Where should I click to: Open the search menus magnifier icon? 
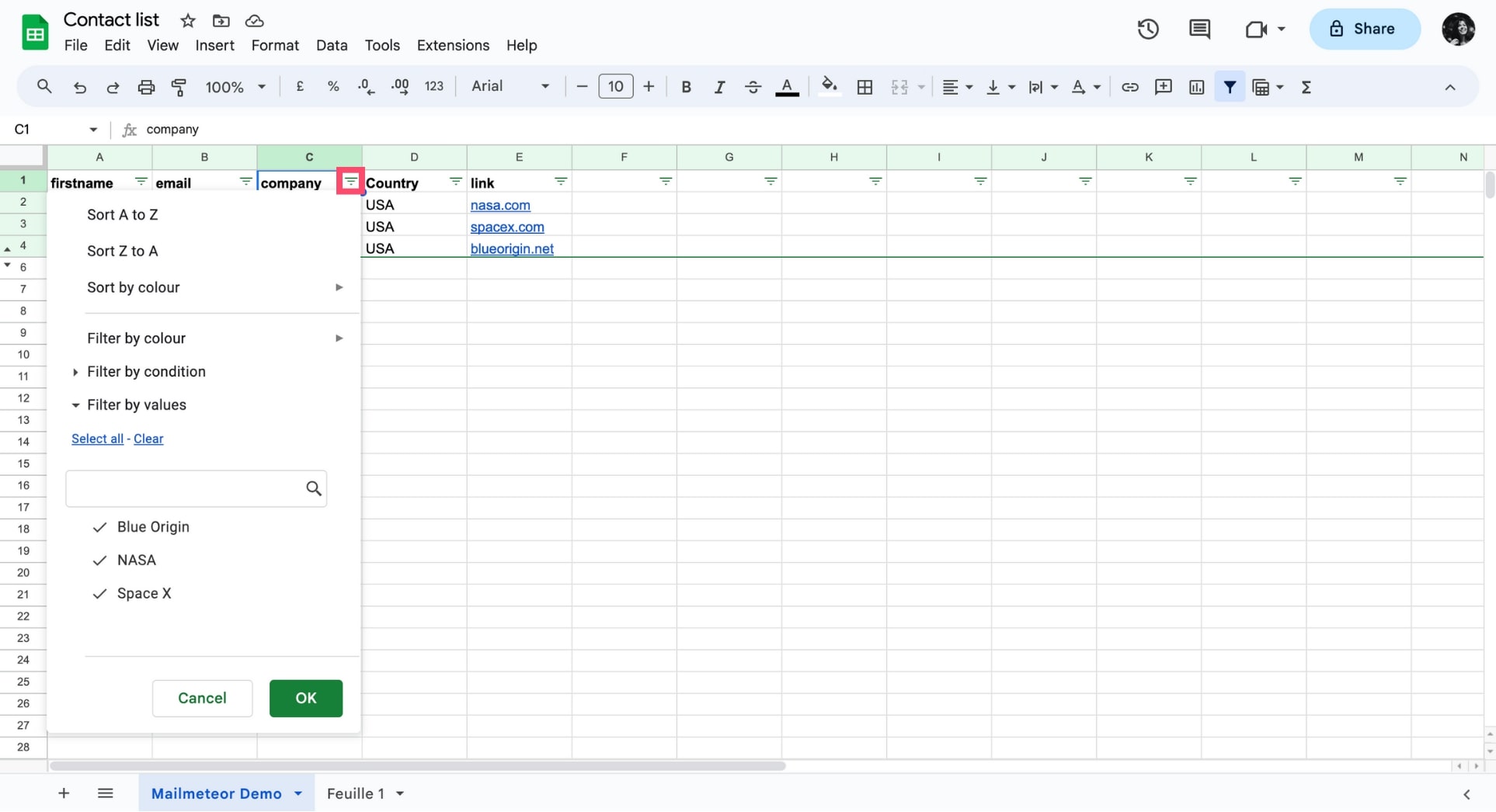pyautogui.click(x=44, y=87)
